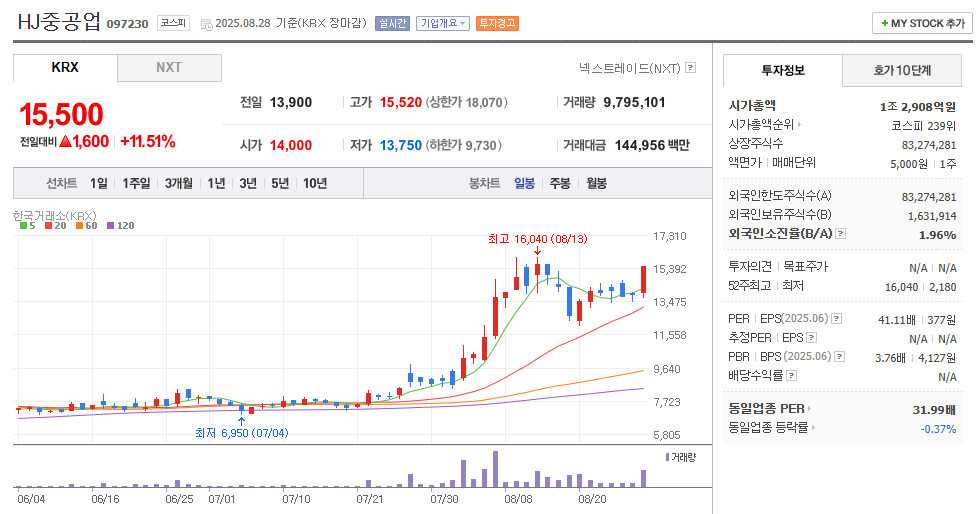Click the 08/08 date on the chart axis
The height and width of the screenshot is (514, 979).
tap(518, 500)
